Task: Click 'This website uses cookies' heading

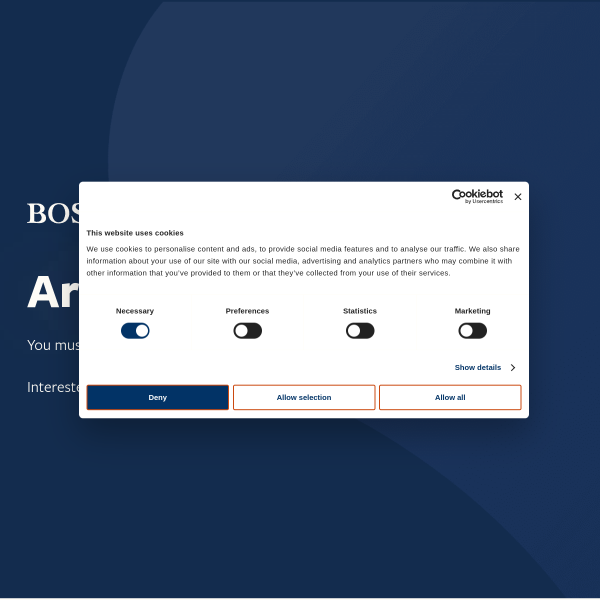Action: click(135, 233)
